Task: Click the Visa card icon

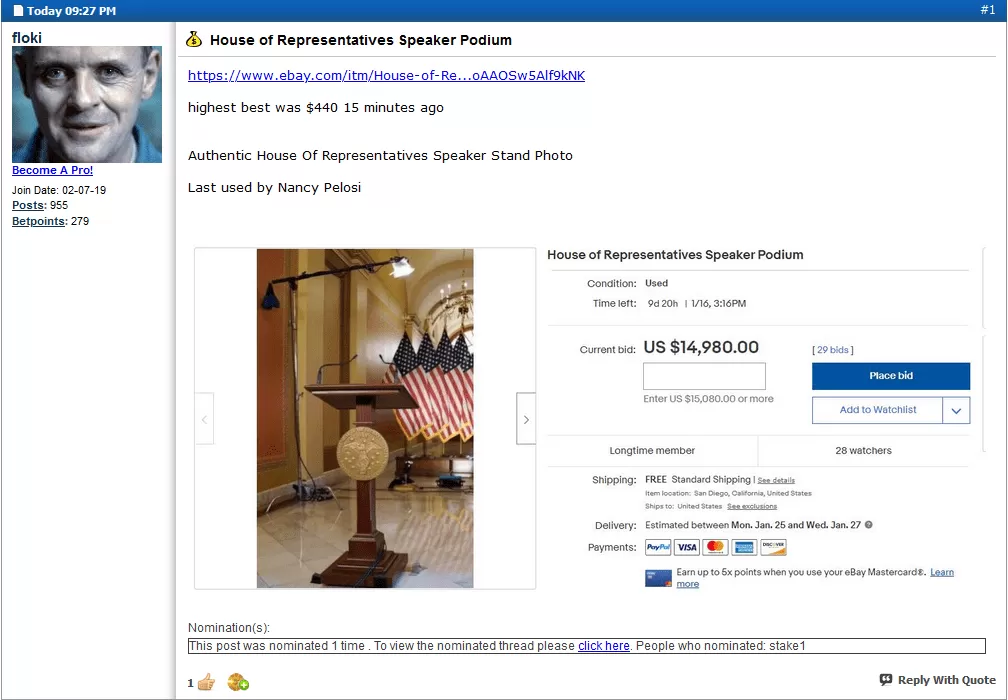Action: click(687, 547)
